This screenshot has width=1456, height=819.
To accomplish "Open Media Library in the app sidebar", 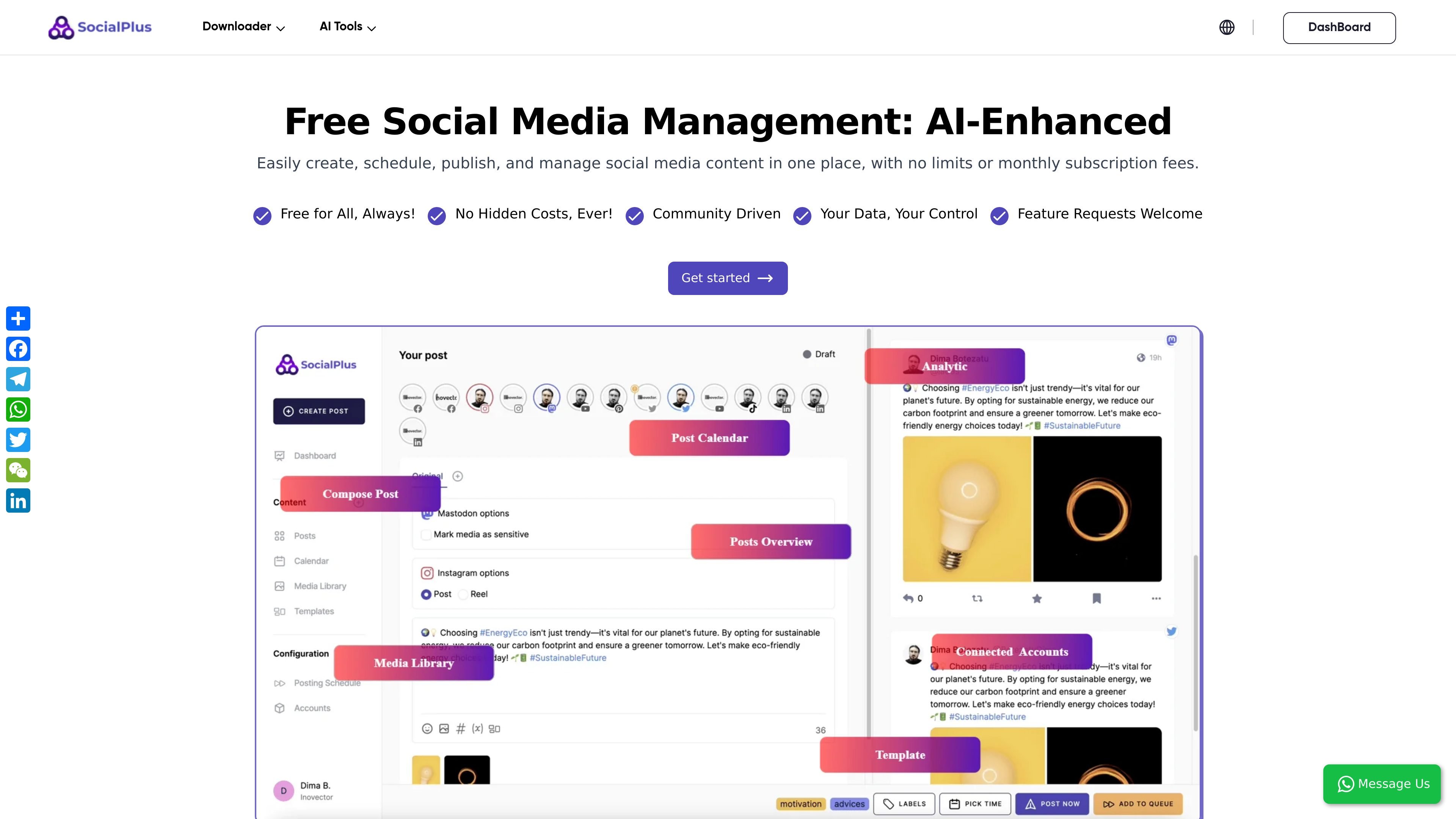I will click(310, 586).
